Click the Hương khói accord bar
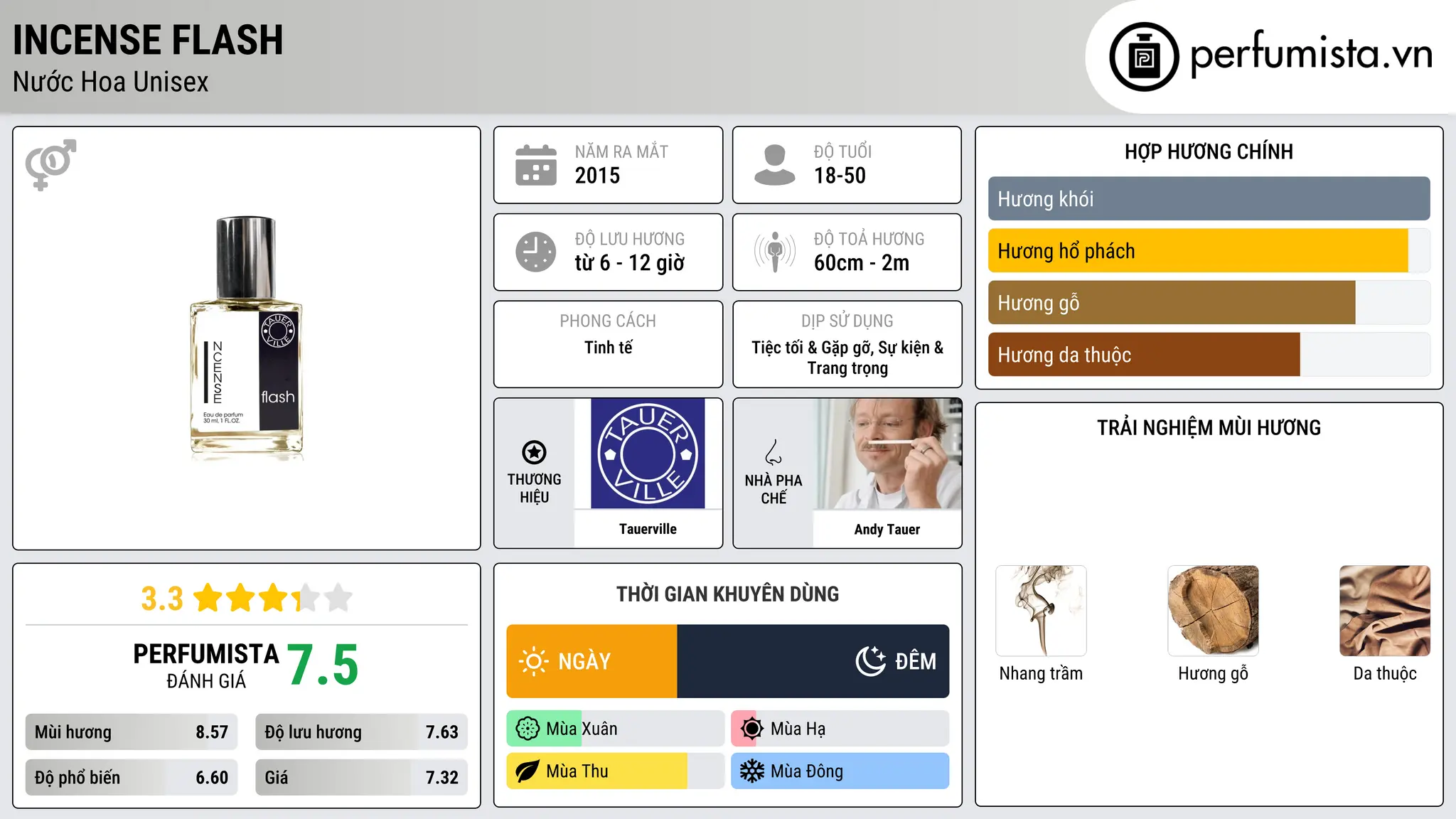 tap(1209, 199)
